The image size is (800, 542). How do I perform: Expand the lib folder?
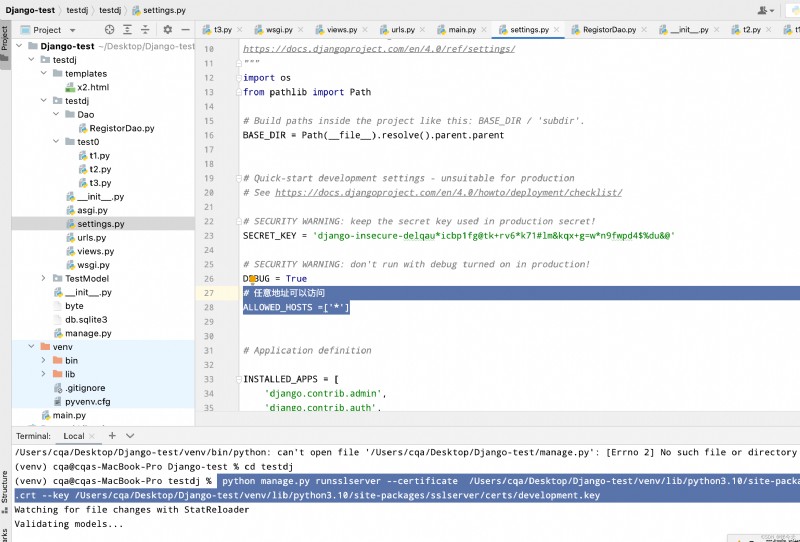point(44,374)
